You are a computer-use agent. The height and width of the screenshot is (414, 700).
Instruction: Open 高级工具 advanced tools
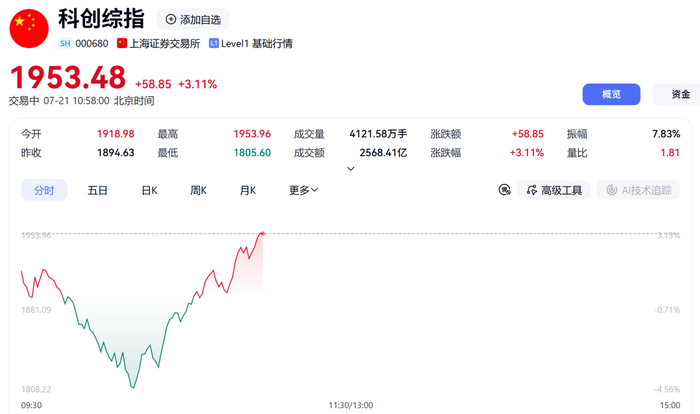point(554,190)
